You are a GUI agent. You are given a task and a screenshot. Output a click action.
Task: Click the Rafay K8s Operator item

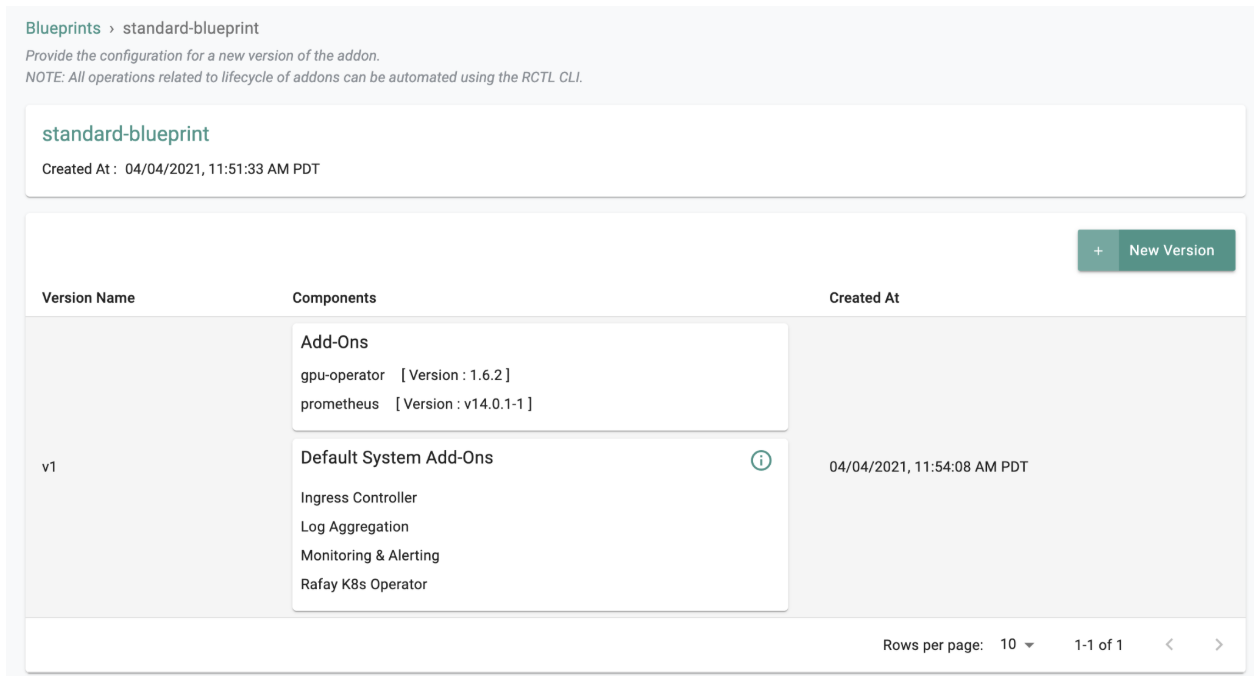click(364, 584)
